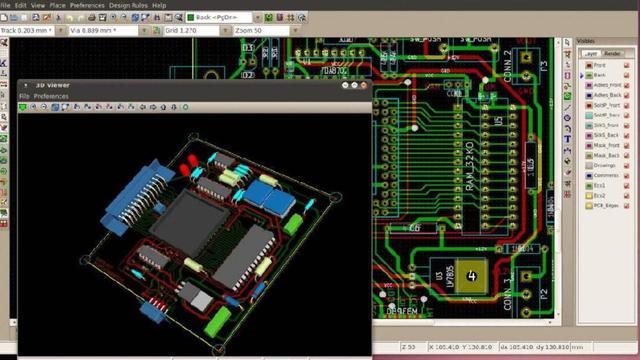Click the reload board icon in the 3D Viewer toolbar

coord(22,107)
